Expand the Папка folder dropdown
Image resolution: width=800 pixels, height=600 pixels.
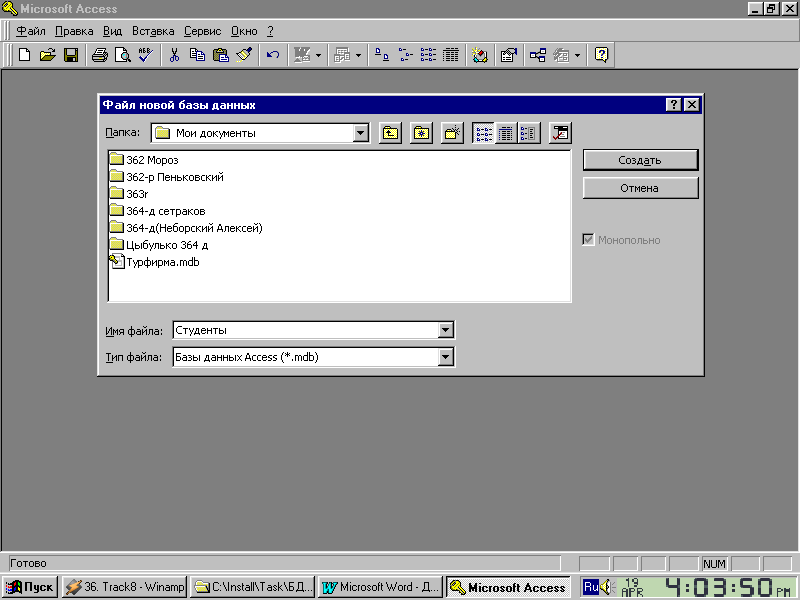[x=361, y=133]
